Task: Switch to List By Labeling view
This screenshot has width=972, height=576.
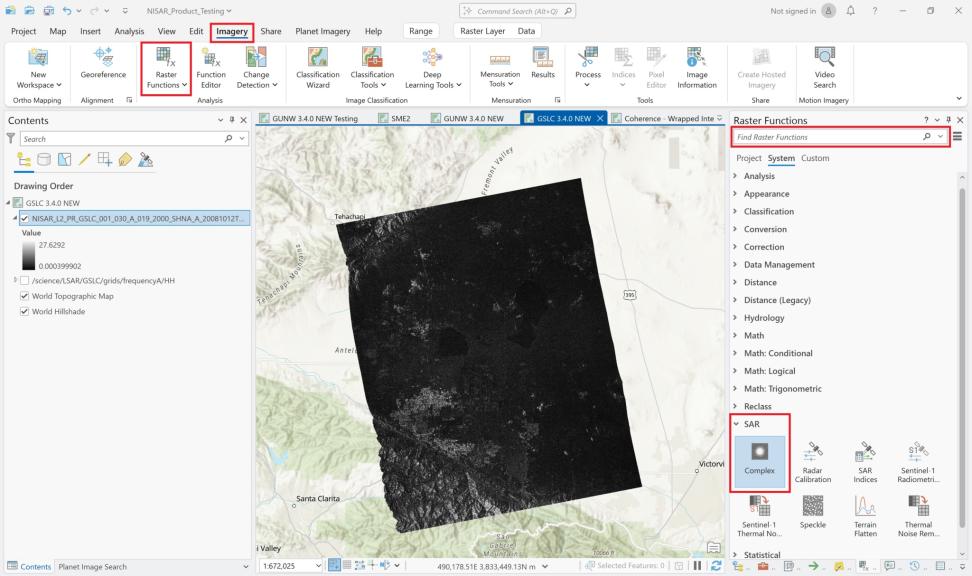Action: coord(125,160)
